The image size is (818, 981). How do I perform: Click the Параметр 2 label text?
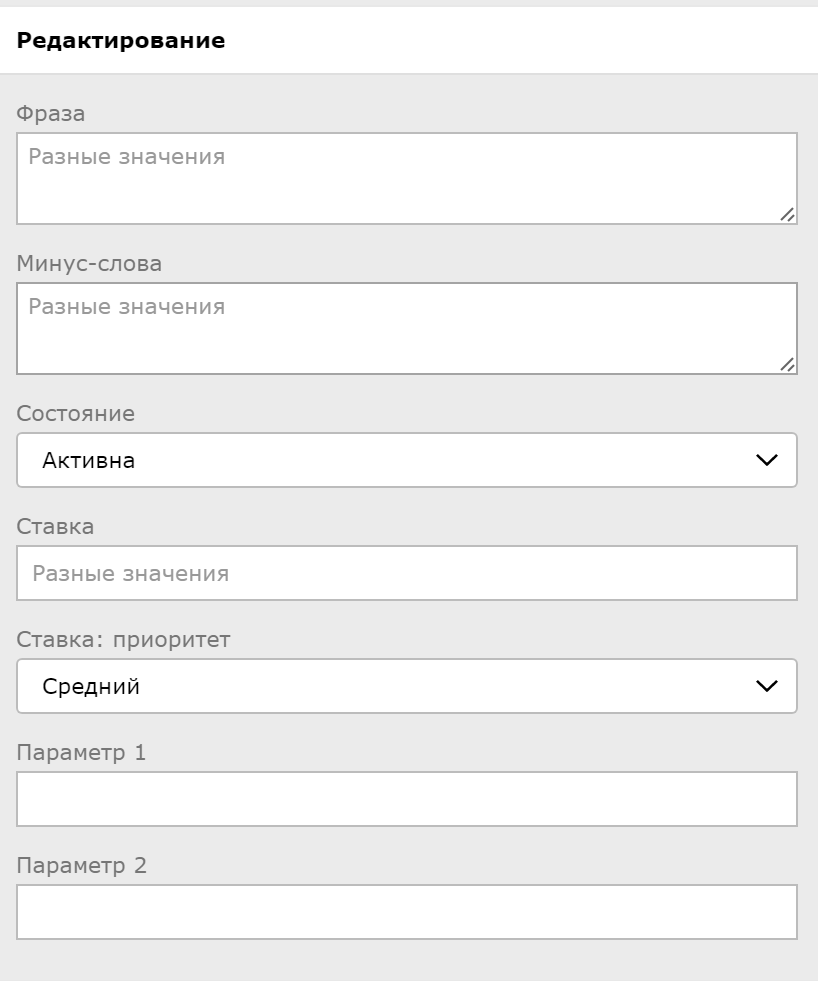coord(81,866)
